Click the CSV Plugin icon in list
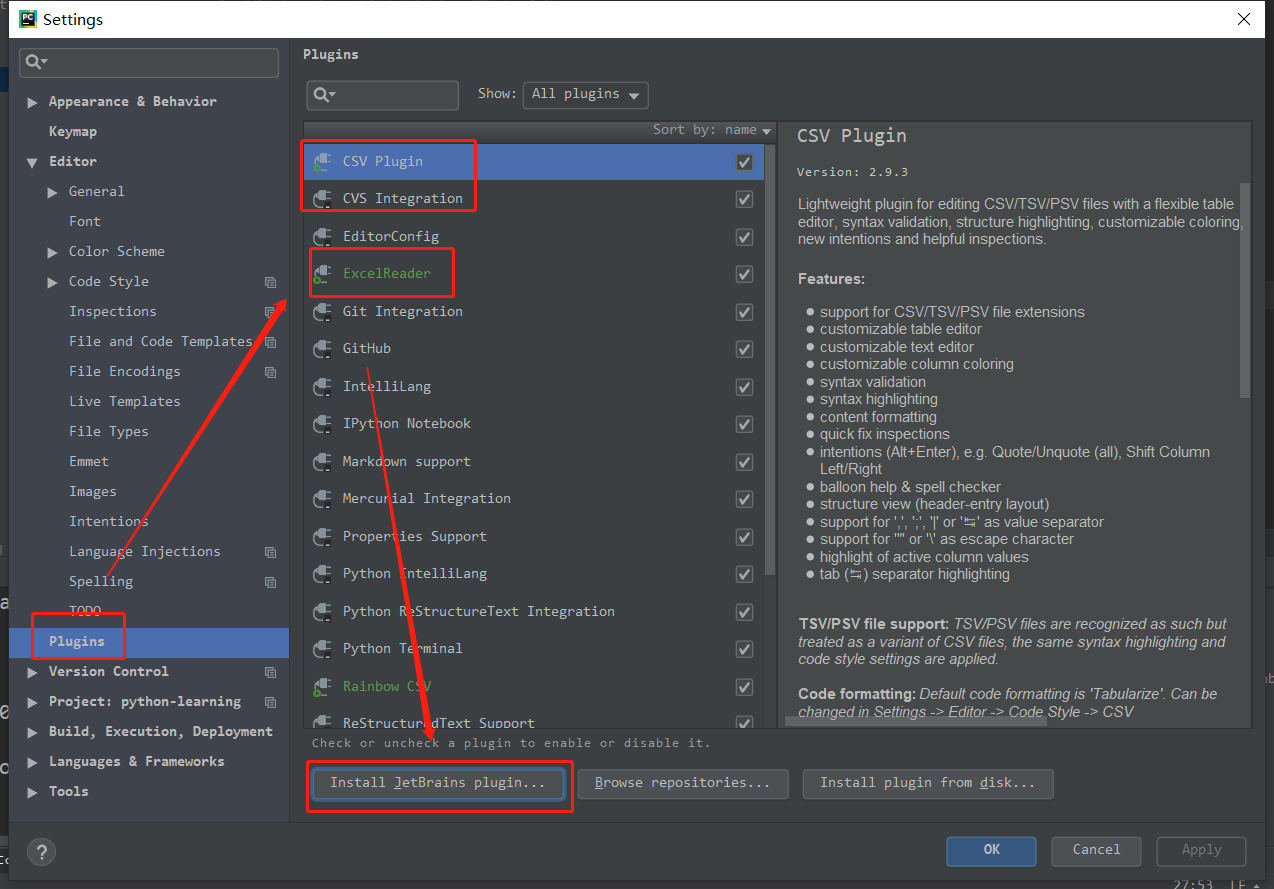This screenshot has width=1274, height=889. (x=322, y=162)
